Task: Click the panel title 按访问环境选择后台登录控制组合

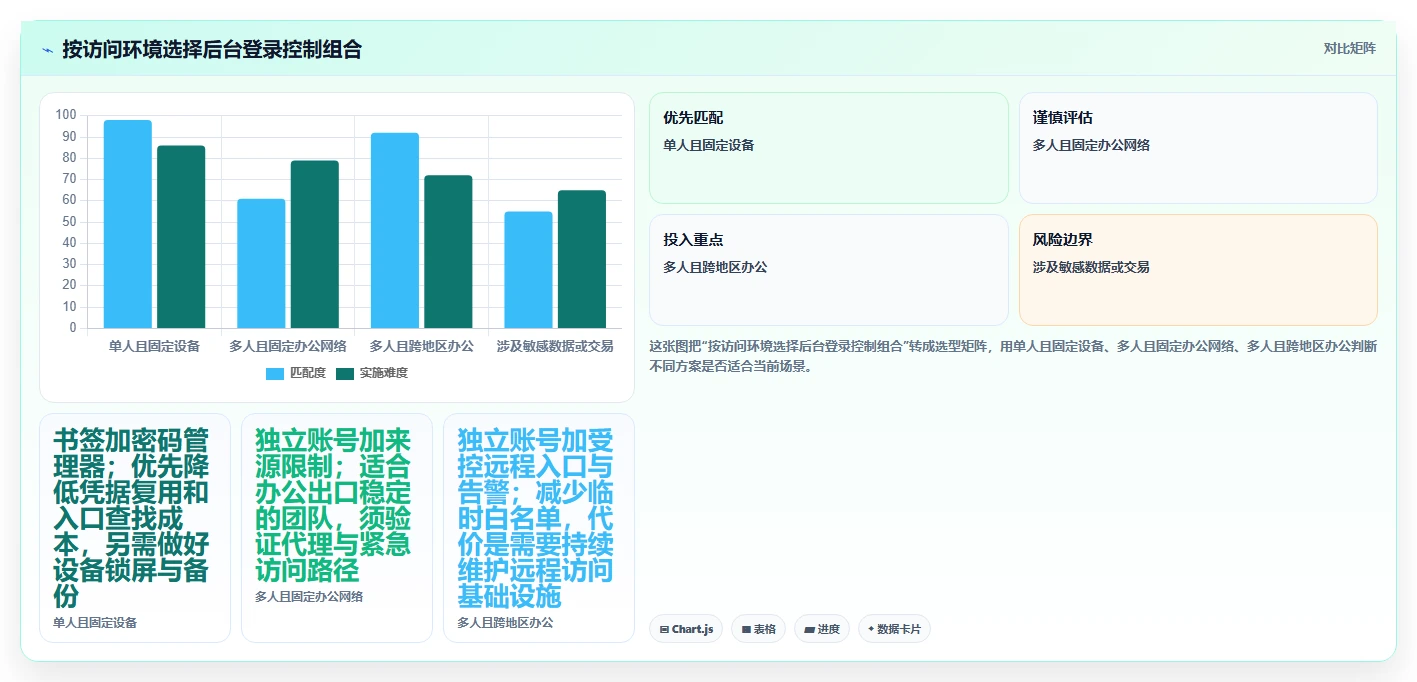Action: [212, 49]
